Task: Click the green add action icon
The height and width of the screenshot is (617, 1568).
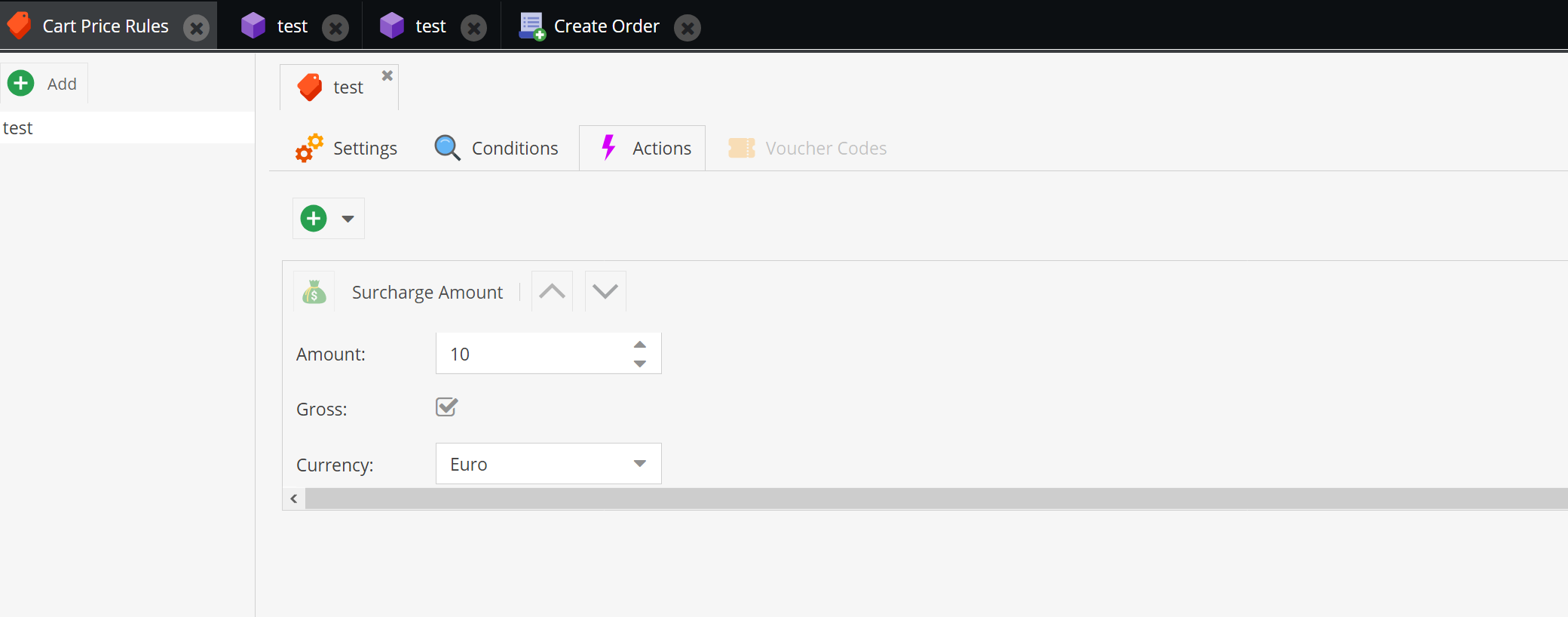Action: [x=314, y=219]
